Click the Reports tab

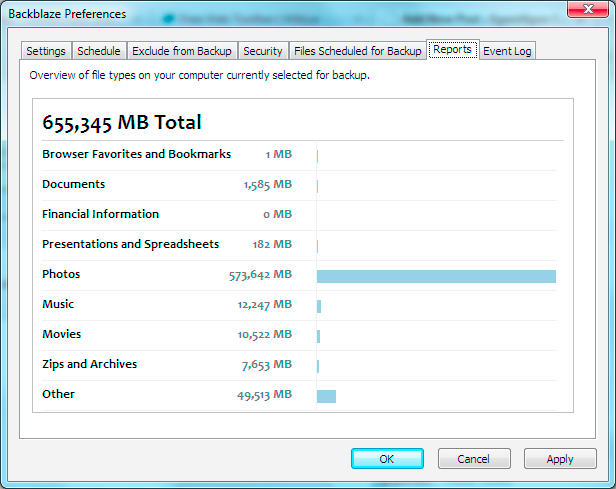click(x=453, y=49)
